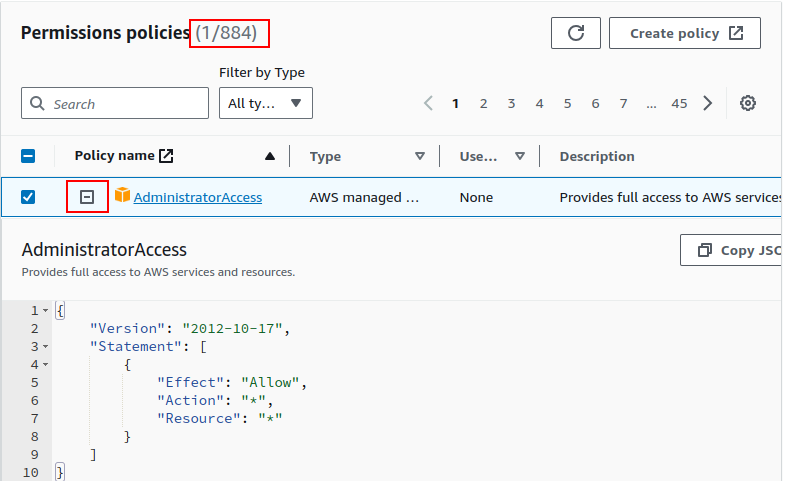
Task: Click the 'AWS managed' type cell
Action: coord(364,197)
